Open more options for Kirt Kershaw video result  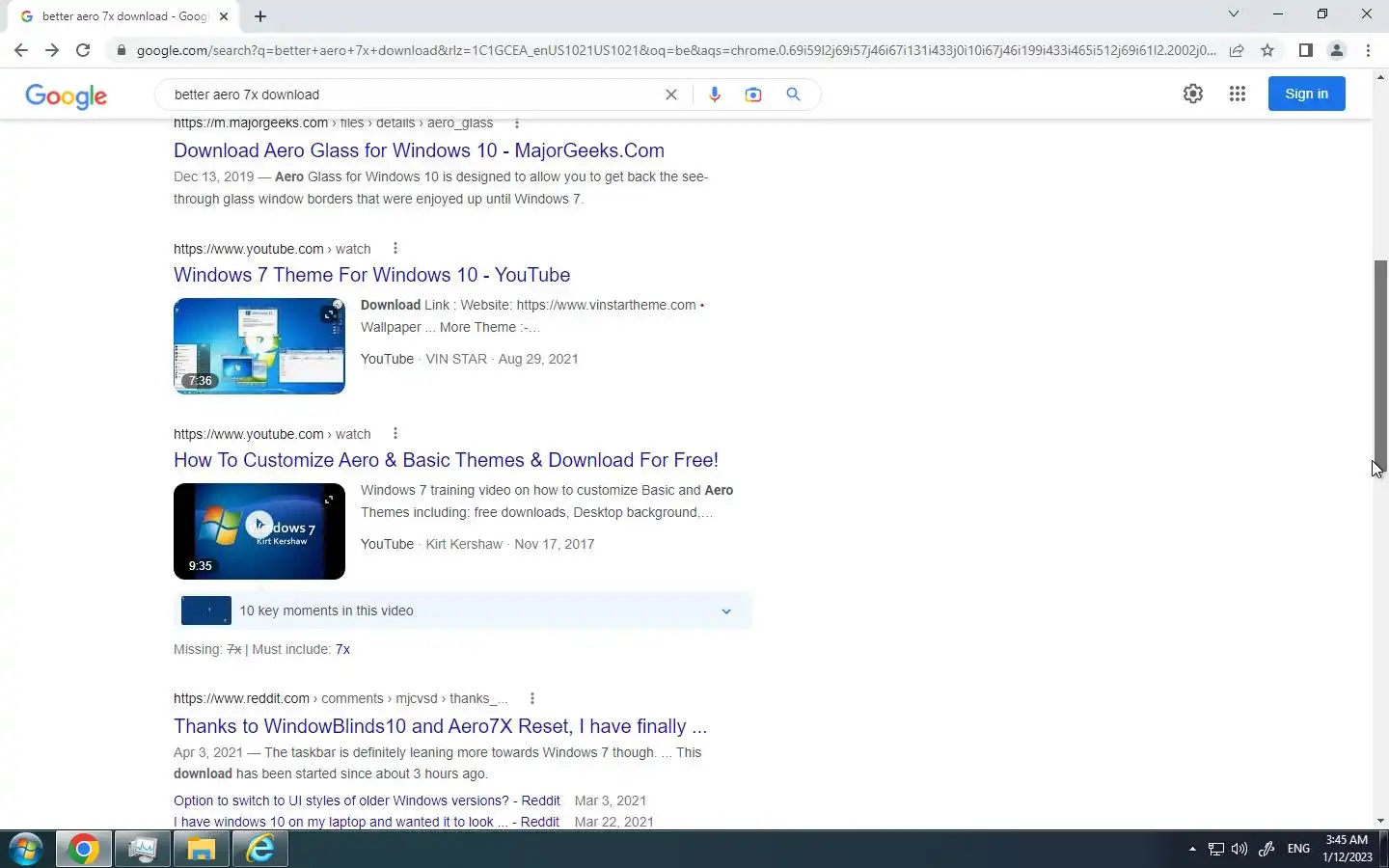tap(395, 434)
